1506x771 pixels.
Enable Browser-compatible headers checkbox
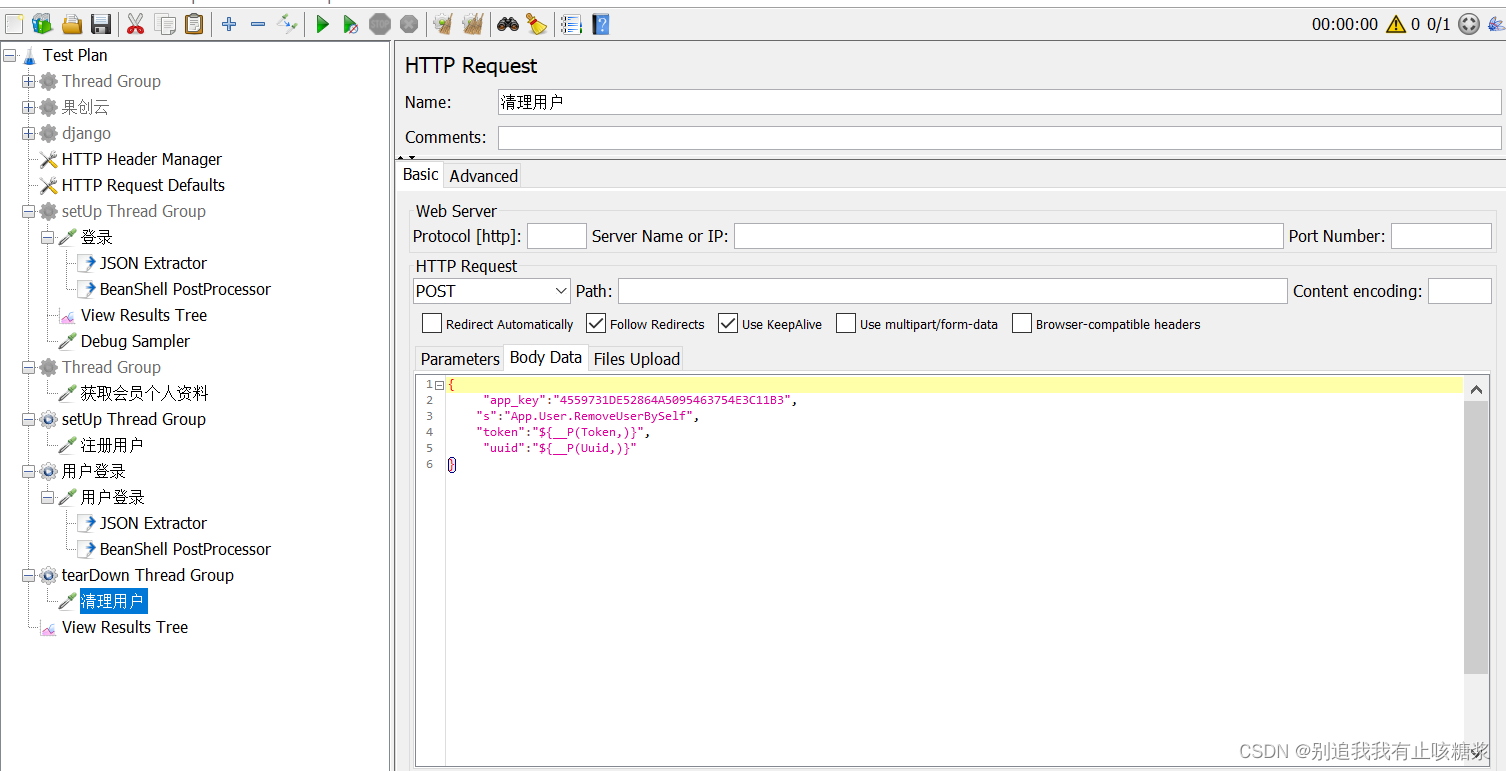point(1022,323)
